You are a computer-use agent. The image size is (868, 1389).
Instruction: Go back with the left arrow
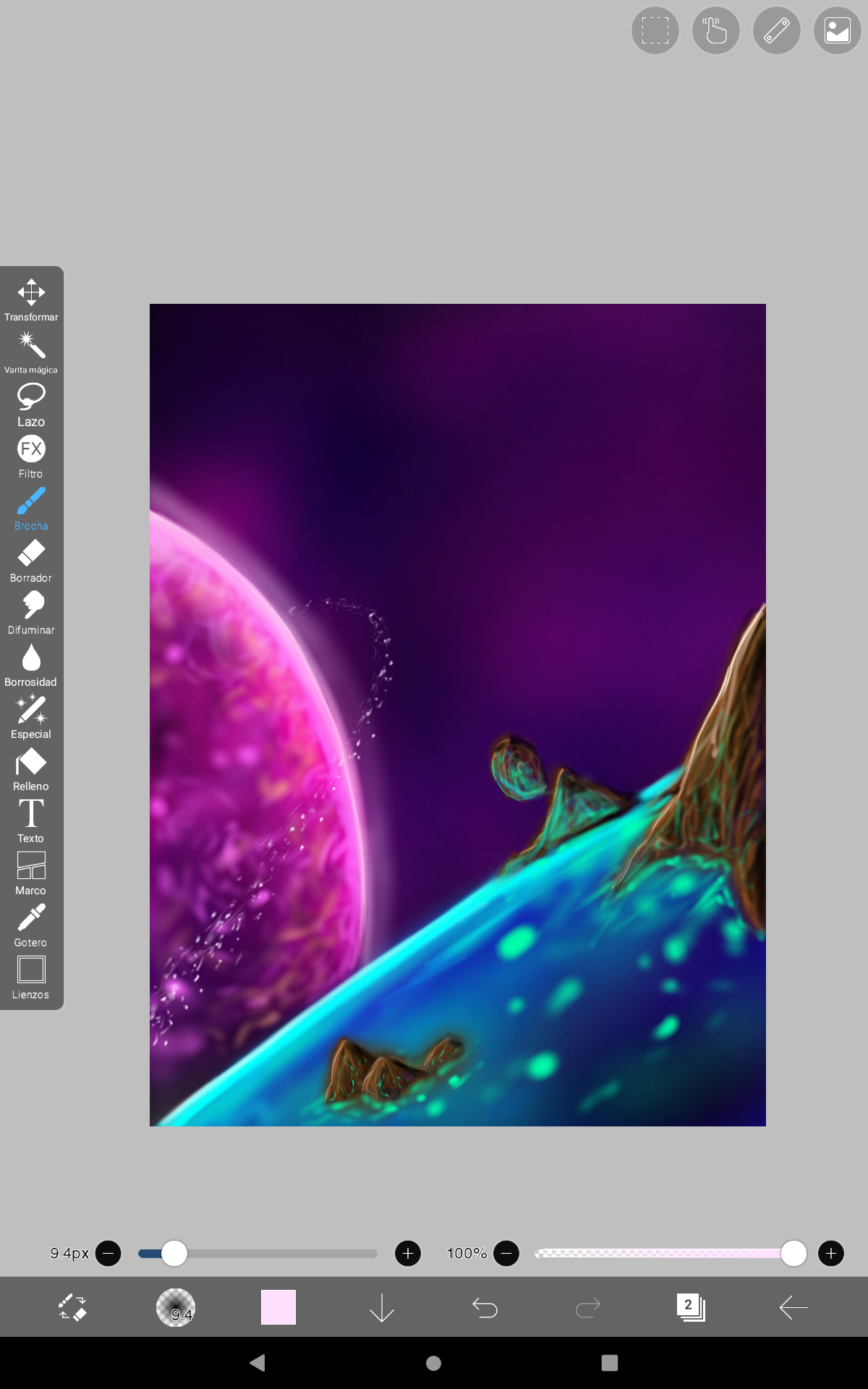[x=793, y=1307]
